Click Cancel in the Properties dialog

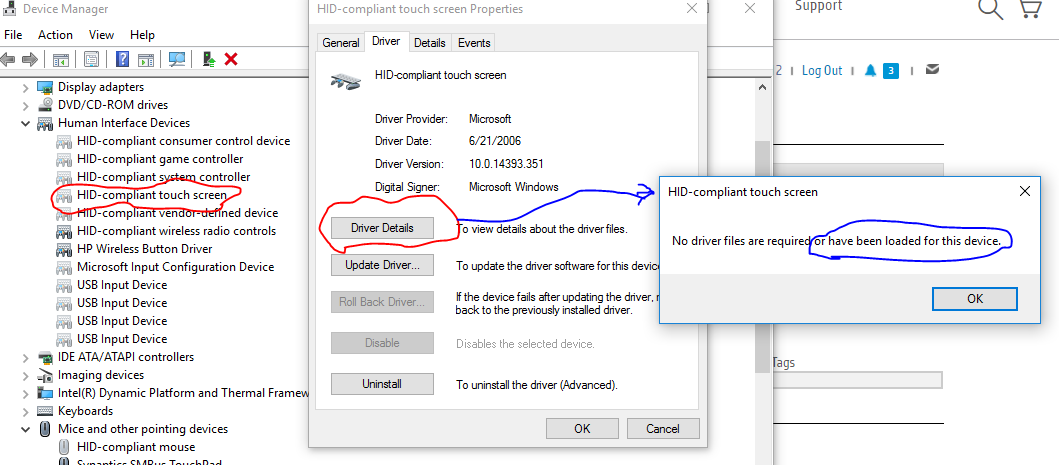point(663,429)
